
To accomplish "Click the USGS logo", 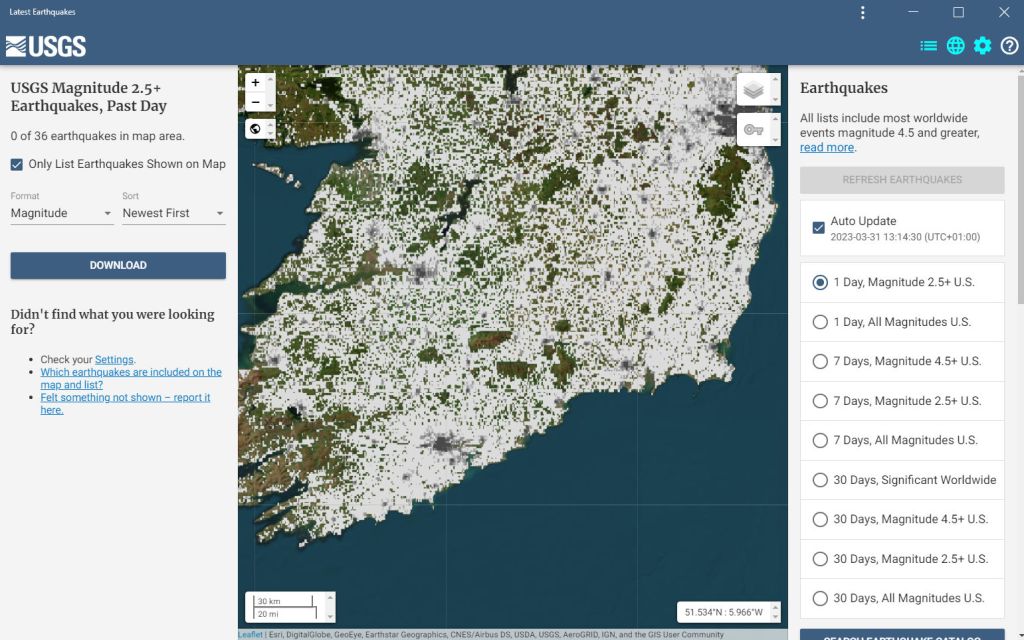I will (46, 46).
